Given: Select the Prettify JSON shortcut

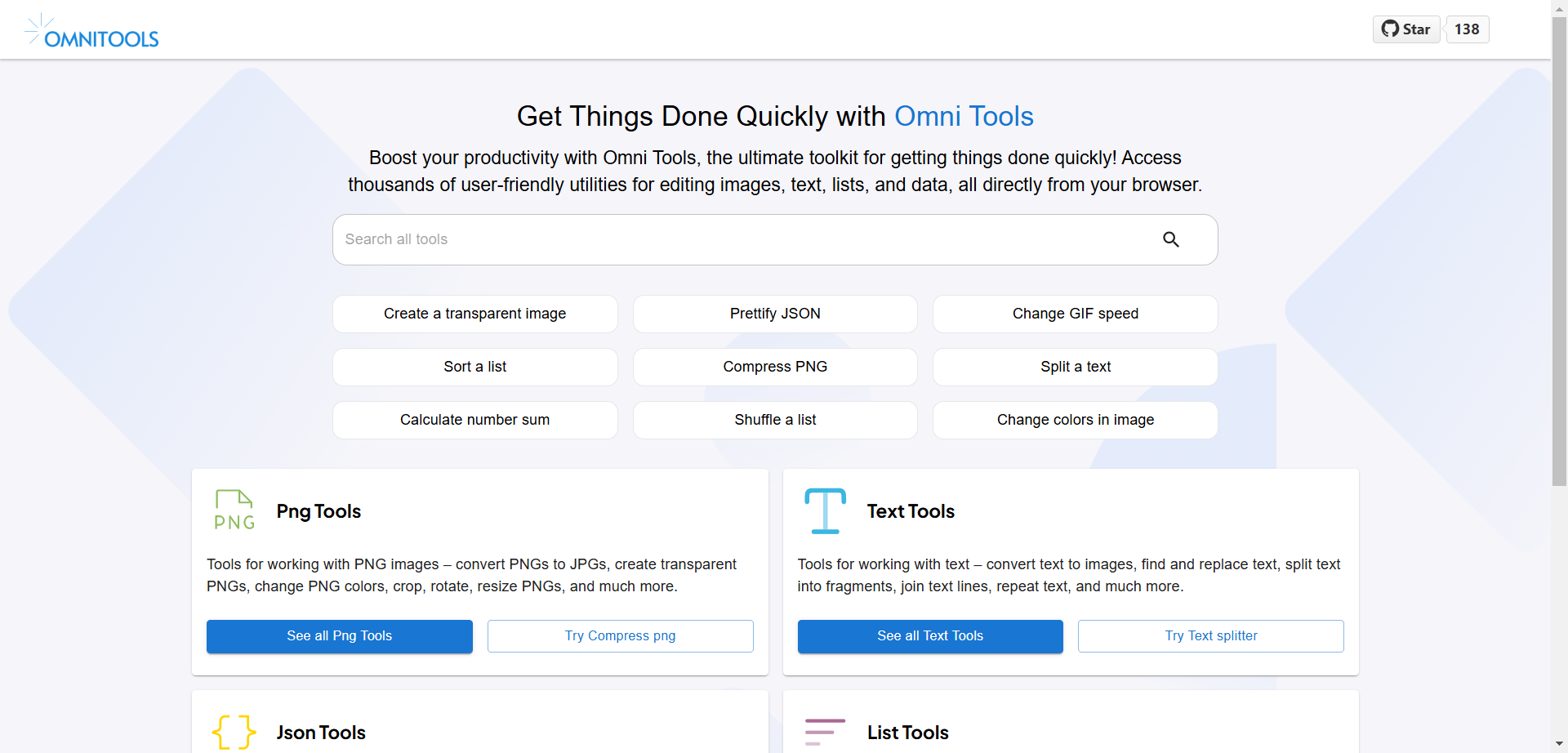Looking at the screenshot, I should pyautogui.click(x=775, y=314).
